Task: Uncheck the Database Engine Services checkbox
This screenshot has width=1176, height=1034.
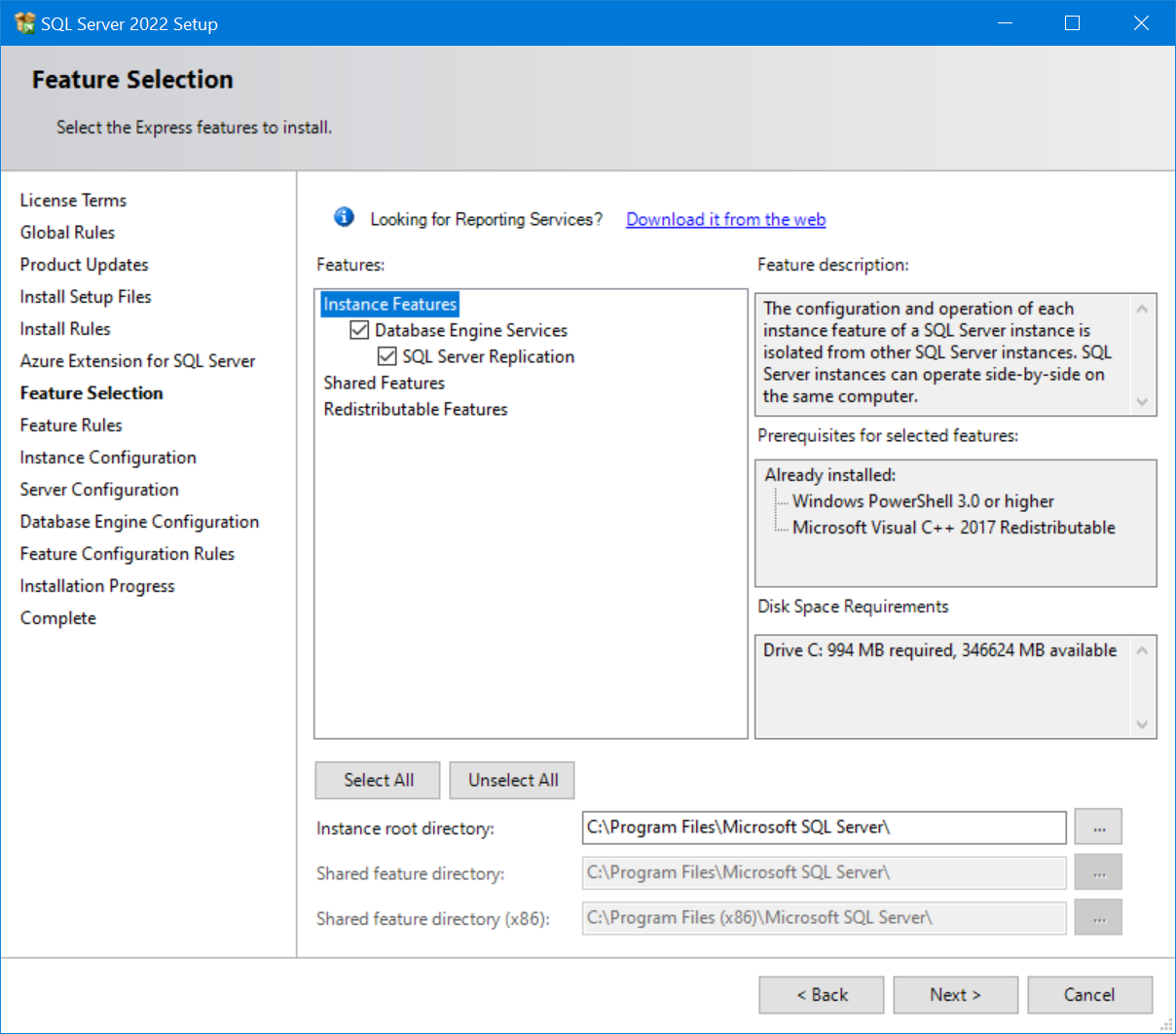Action: point(358,330)
